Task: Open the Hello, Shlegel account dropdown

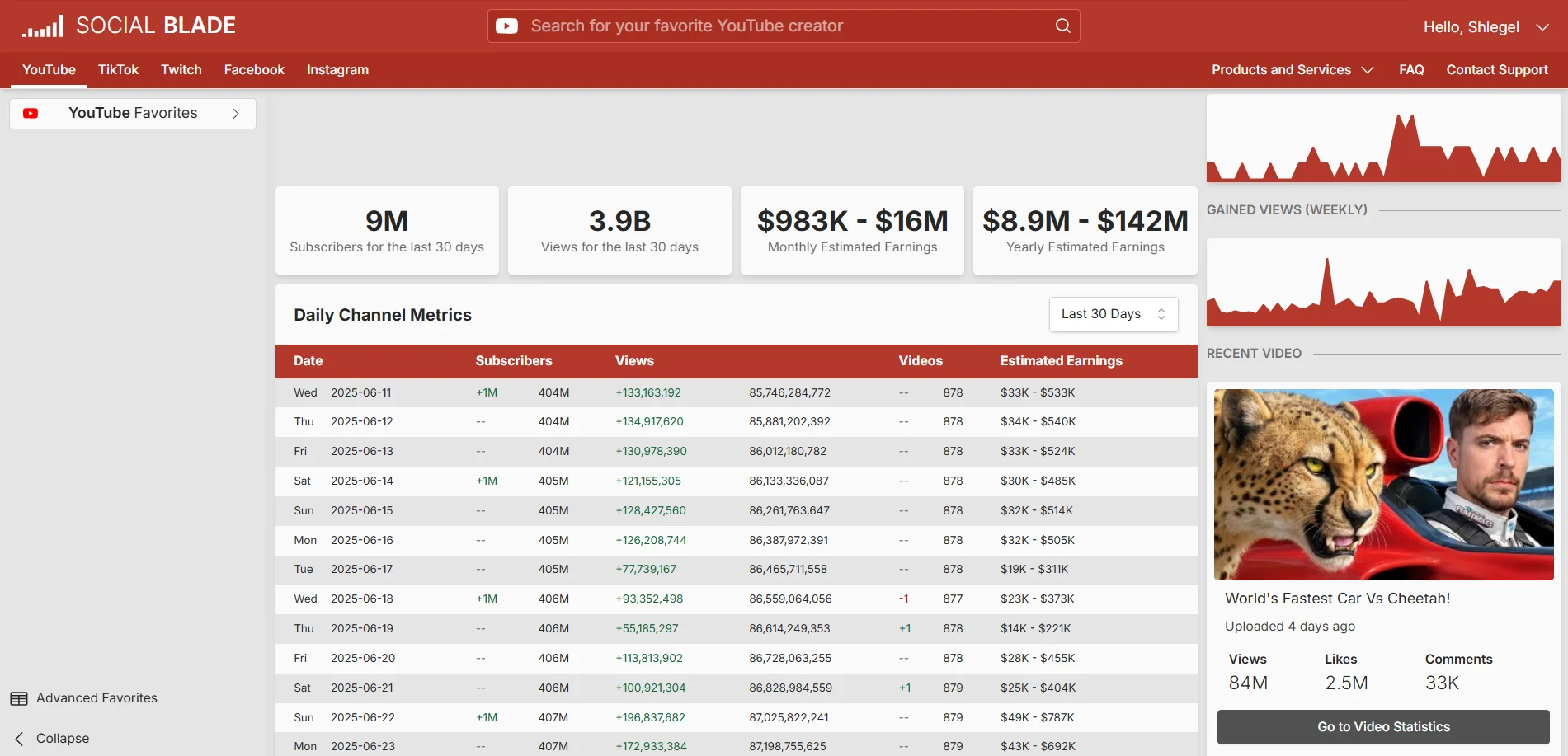Action: coord(1485,26)
